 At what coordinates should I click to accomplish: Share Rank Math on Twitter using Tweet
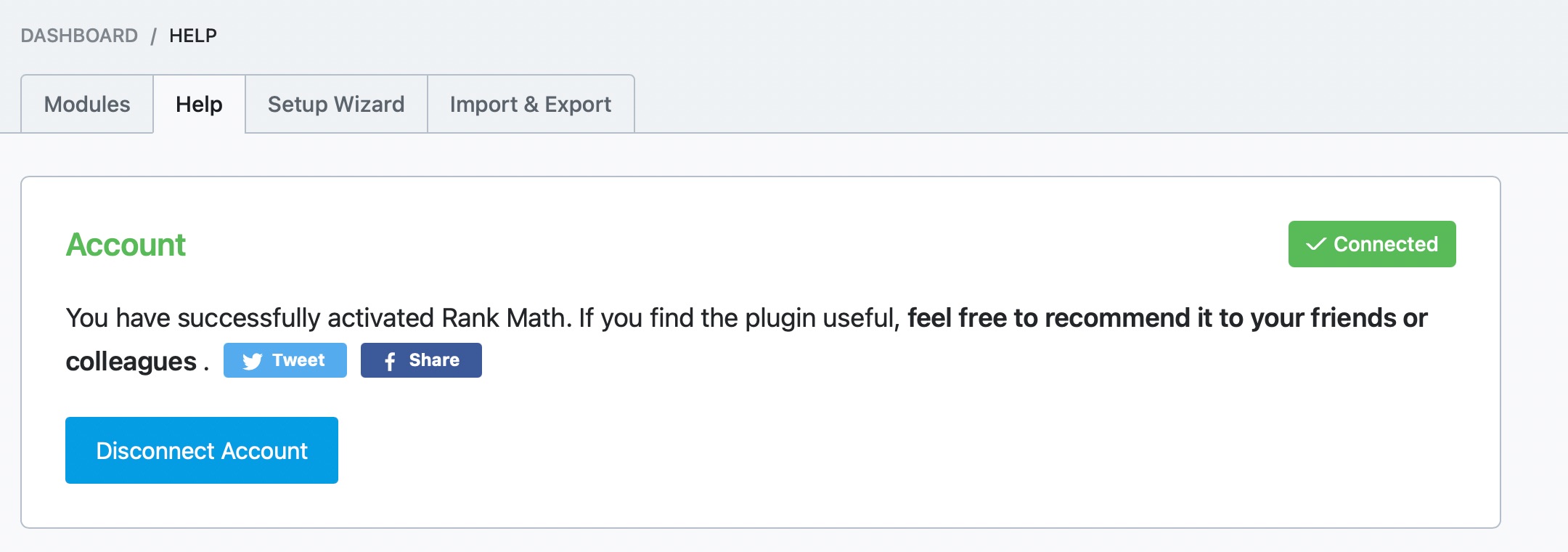(285, 360)
